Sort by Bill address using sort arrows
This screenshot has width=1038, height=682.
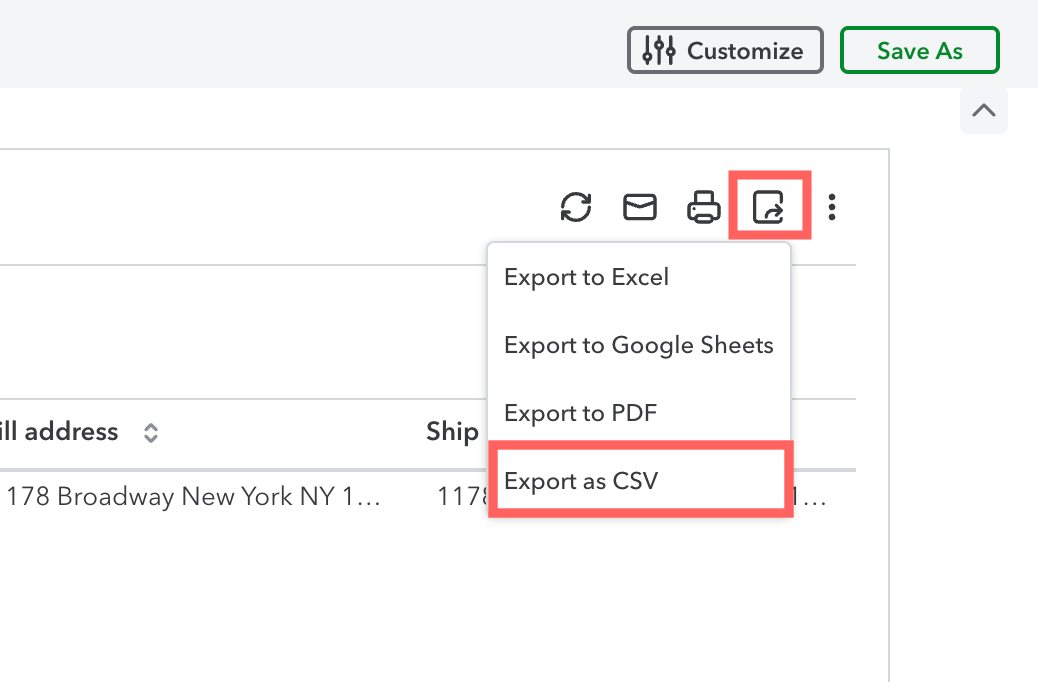point(151,433)
